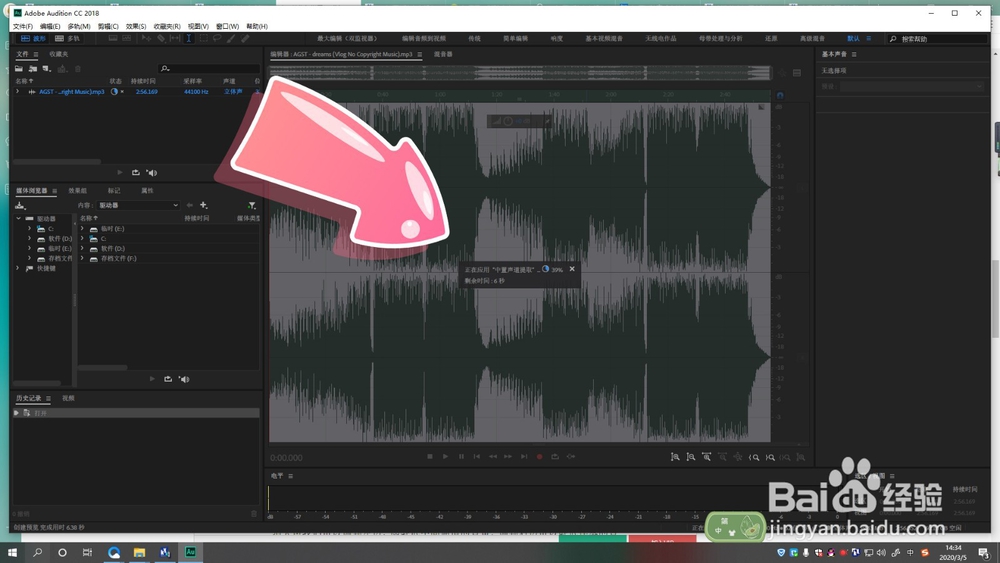This screenshot has width=1000, height=563.
Task: Open 媒体浏览器 panel menu icon
Action: tap(55, 191)
